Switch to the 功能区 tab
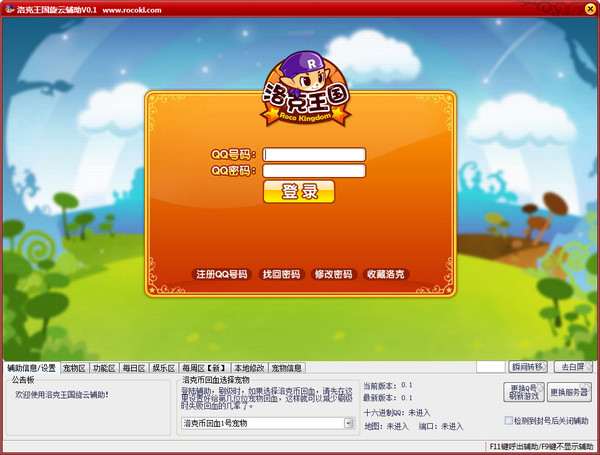 pos(104,368)
